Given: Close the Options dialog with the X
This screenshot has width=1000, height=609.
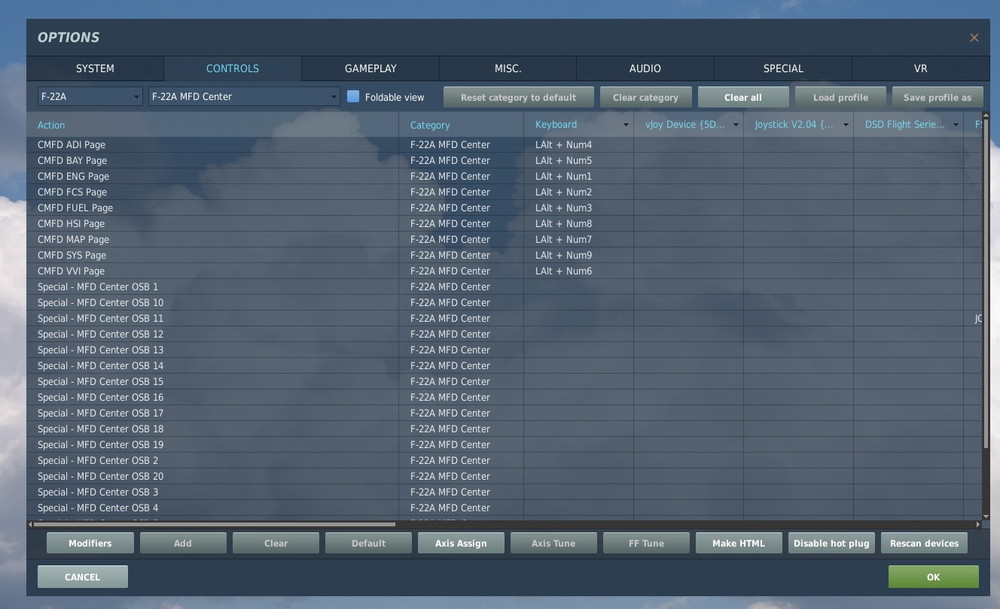Looking at the screenshot, I should [974, 38].
